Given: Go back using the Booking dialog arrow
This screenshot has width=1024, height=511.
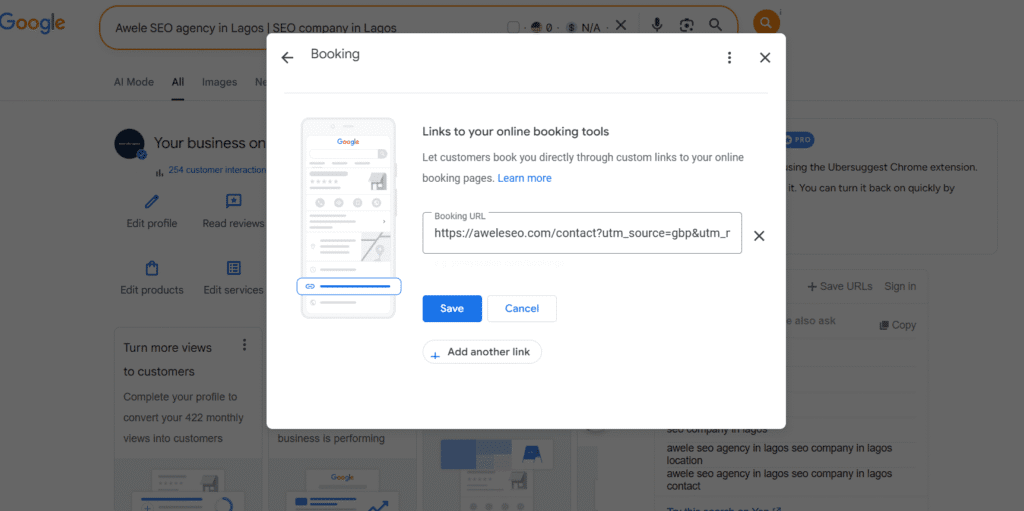Looking at the screenshot, I should pyautogui.click(x=287, y=58).
